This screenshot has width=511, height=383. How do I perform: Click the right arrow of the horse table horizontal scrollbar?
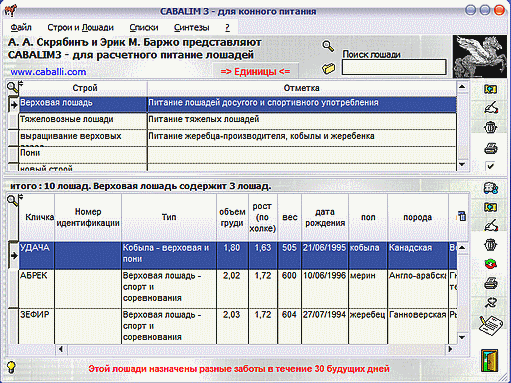coord(450,349)
